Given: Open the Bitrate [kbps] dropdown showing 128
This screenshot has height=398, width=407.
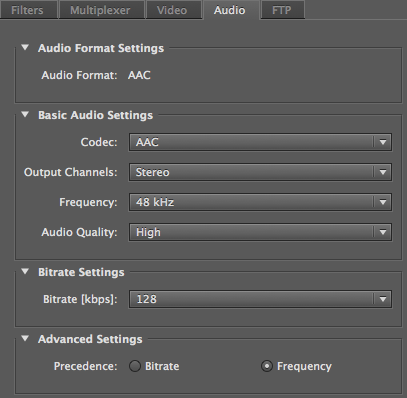Looking at the screenshot, I should (260, 299).
